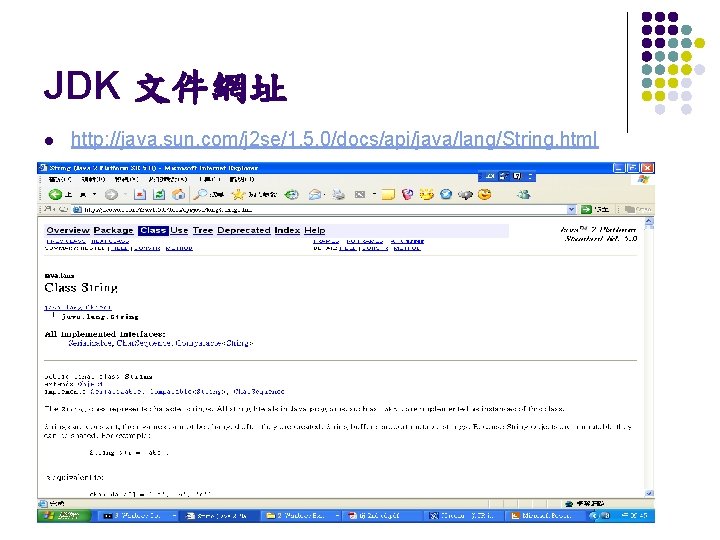The width and height of the screenshot is (720, 540).
Task: Open the Javadoc Help navbar link
Action: coord(315,231)
